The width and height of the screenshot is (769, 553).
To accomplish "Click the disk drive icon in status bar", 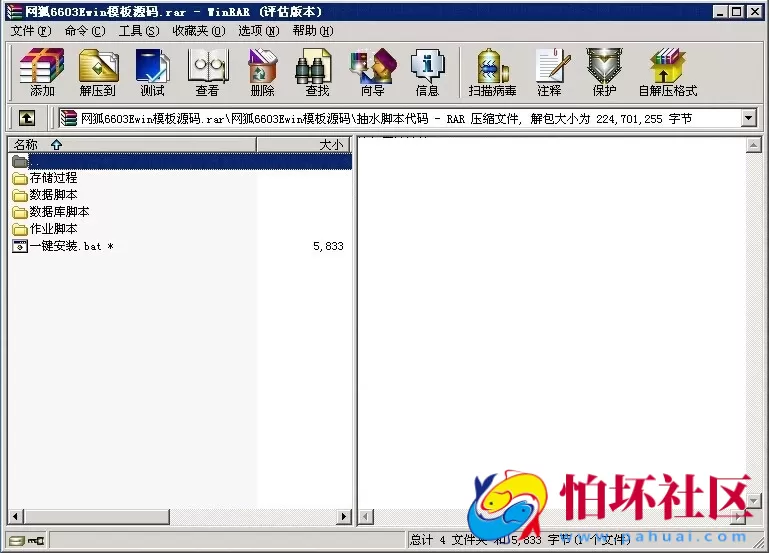I will 17,541.
